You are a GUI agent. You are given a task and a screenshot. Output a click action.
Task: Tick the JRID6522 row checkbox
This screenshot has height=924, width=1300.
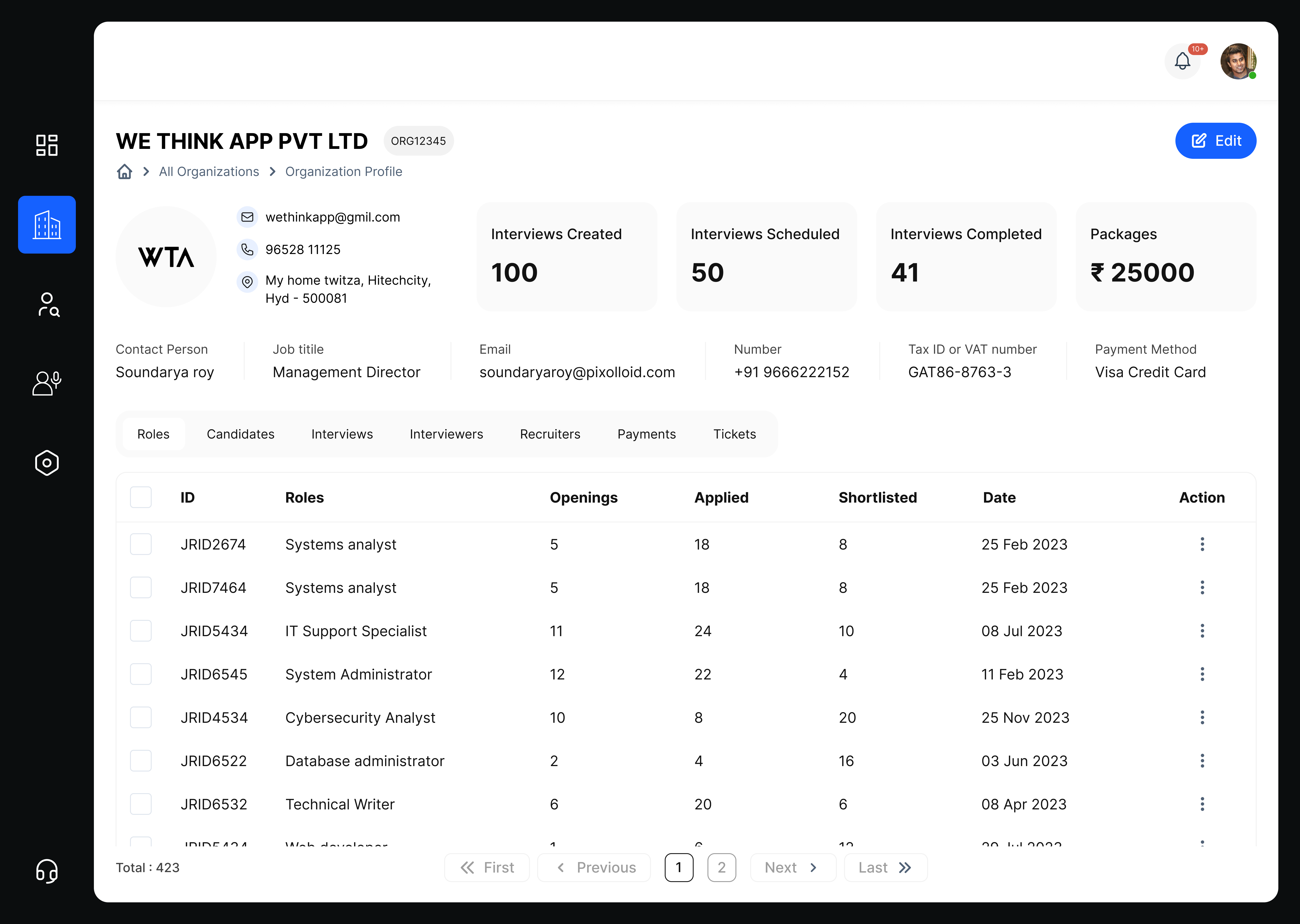[141, 761]
